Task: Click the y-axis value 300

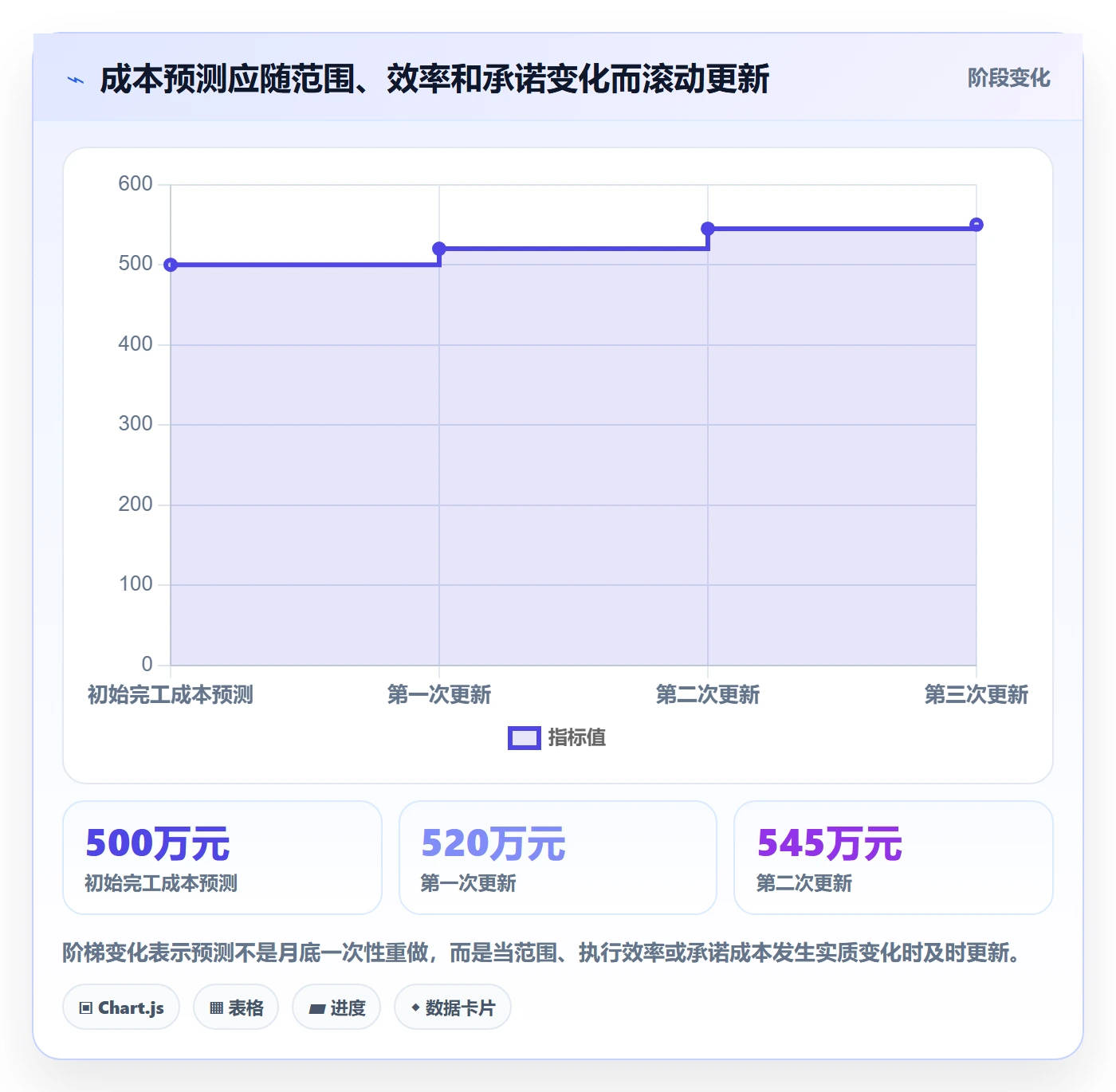Action: tap(136, 424)
